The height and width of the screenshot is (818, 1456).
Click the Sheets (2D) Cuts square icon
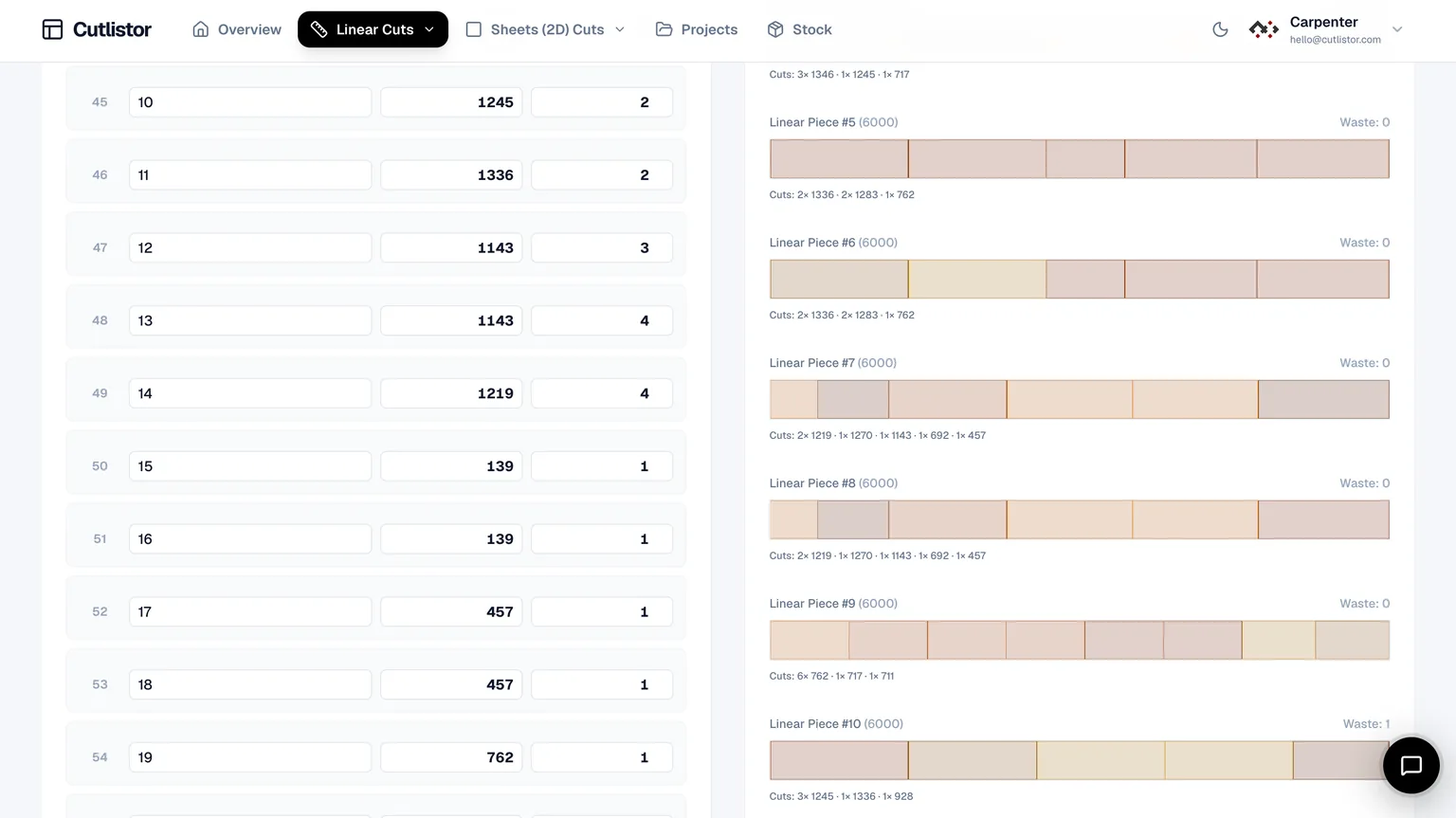point(474,29)
